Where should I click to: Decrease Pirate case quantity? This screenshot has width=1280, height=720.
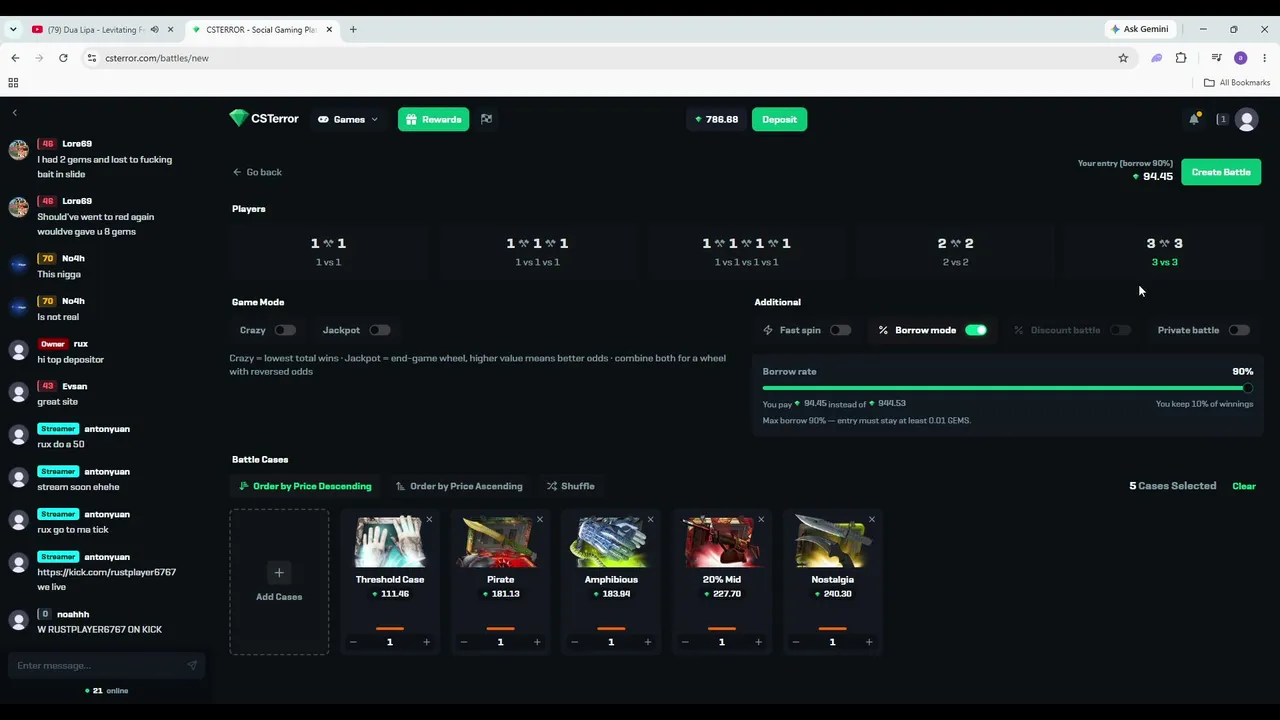coord(464,642)
